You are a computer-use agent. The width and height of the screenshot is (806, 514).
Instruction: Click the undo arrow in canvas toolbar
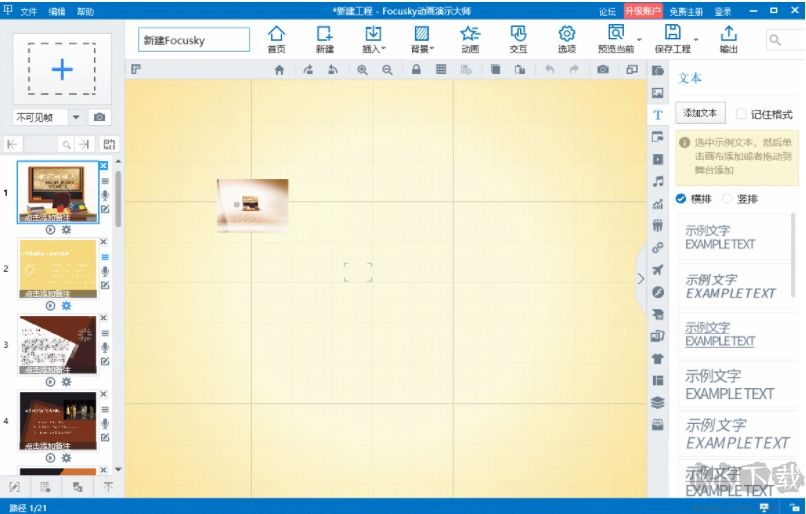pyautogui.click(x=549, y=69)
